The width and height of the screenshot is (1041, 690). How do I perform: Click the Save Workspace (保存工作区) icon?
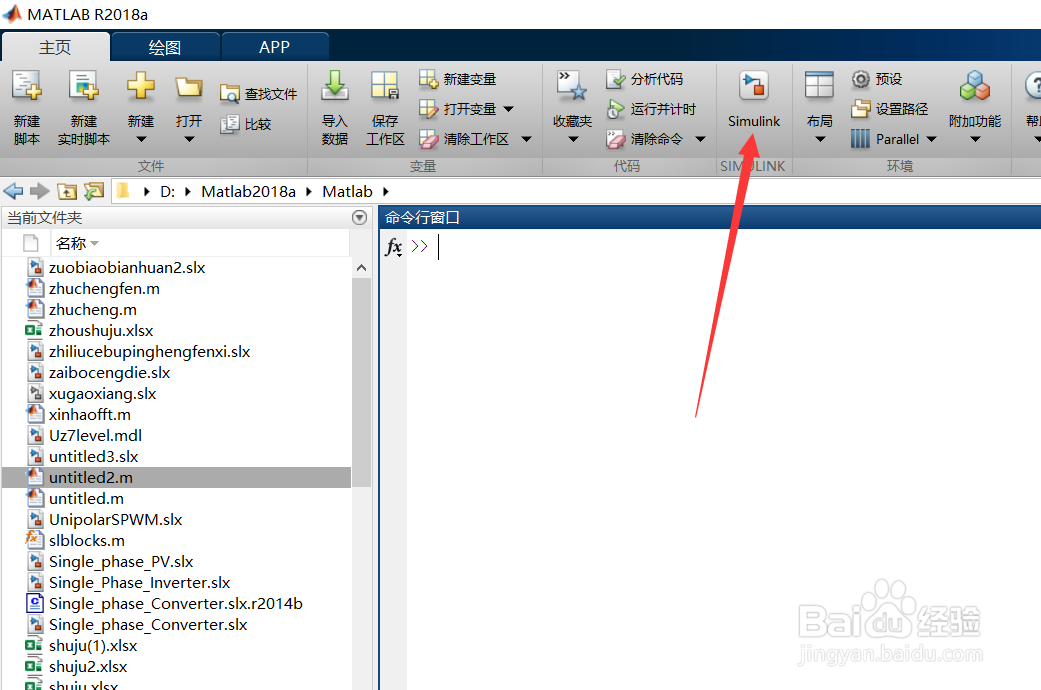[x=385, y=86]
